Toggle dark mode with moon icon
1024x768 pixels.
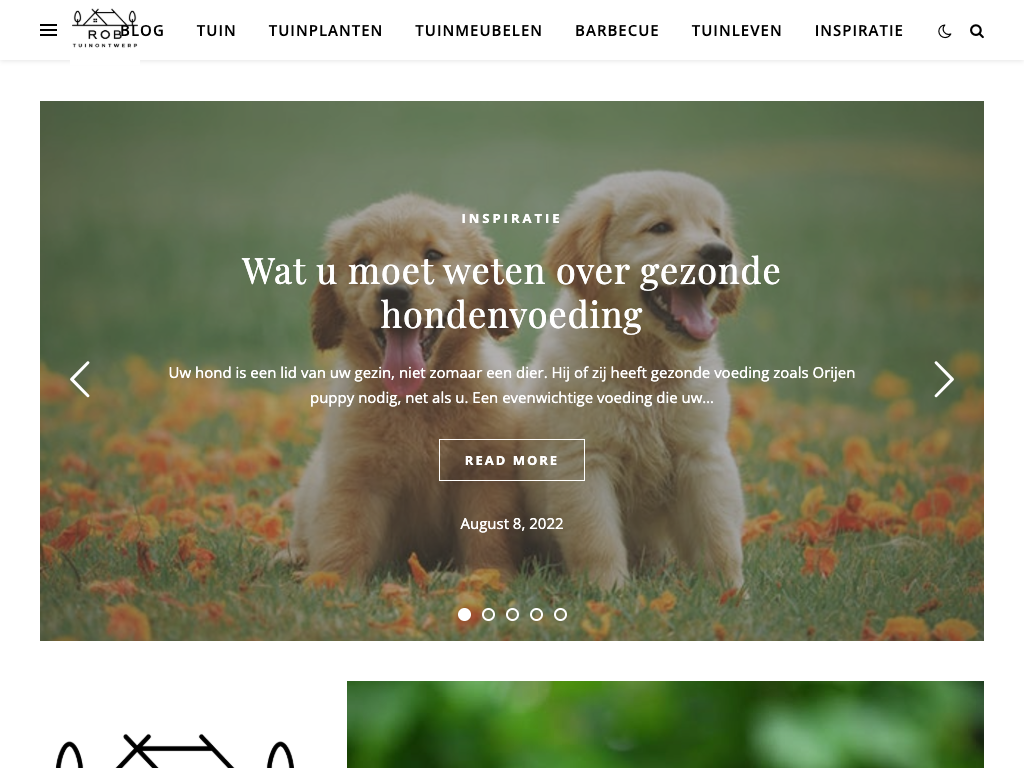pos(944,31)
